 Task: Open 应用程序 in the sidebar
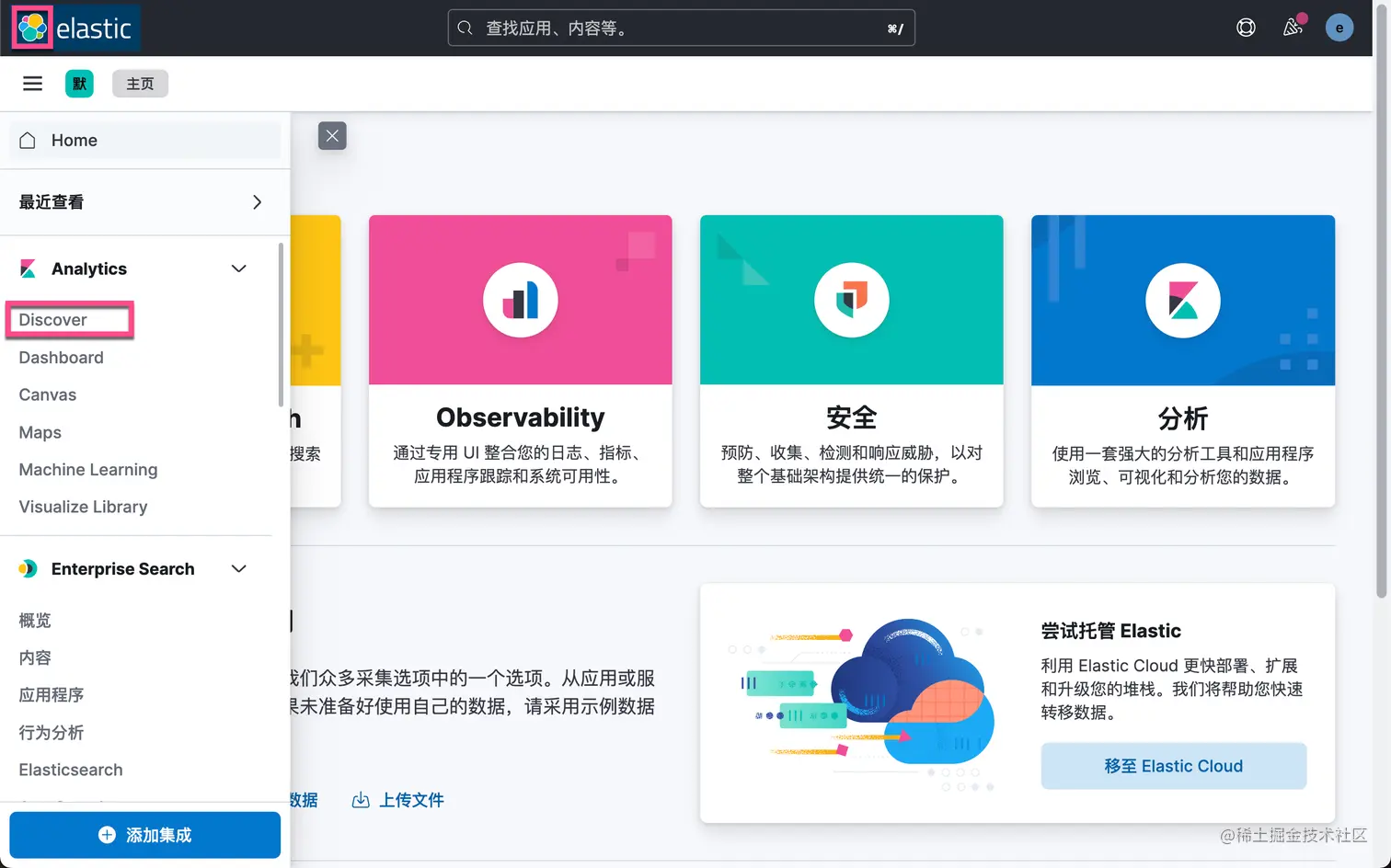(52, 695)
